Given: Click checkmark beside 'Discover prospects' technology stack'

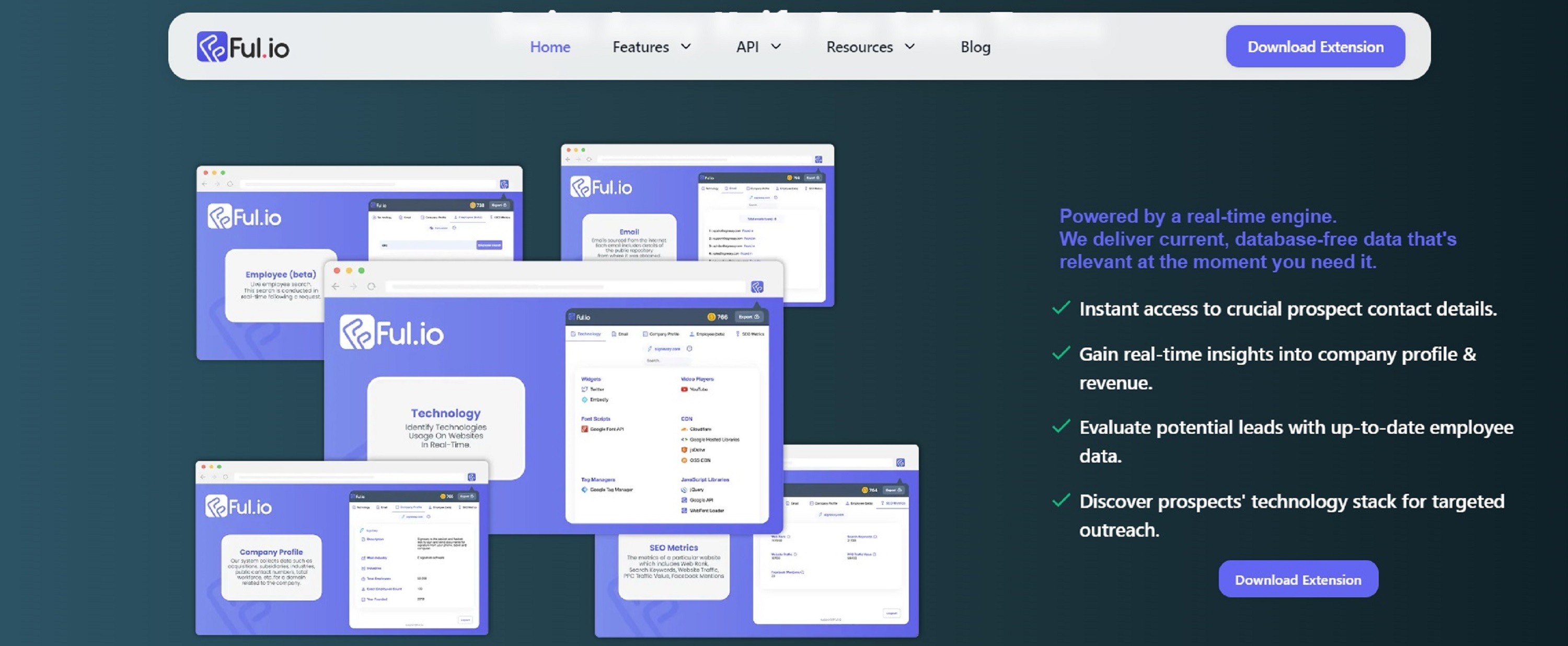Looking at the screenshot, I should 1061,501.
